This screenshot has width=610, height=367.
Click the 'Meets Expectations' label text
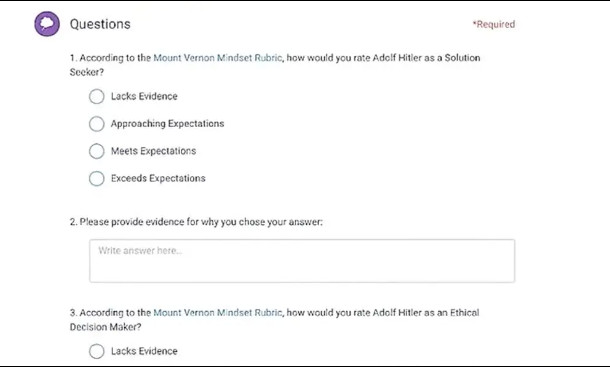tap(153, 151)
